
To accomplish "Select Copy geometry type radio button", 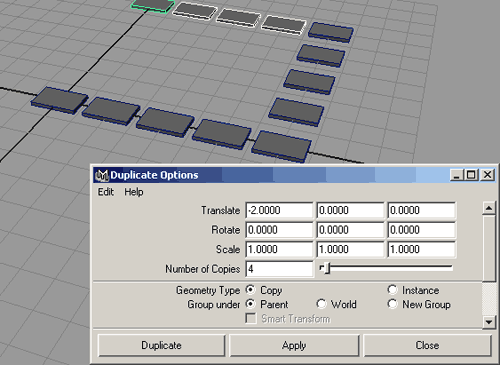I will click(250, 290).
